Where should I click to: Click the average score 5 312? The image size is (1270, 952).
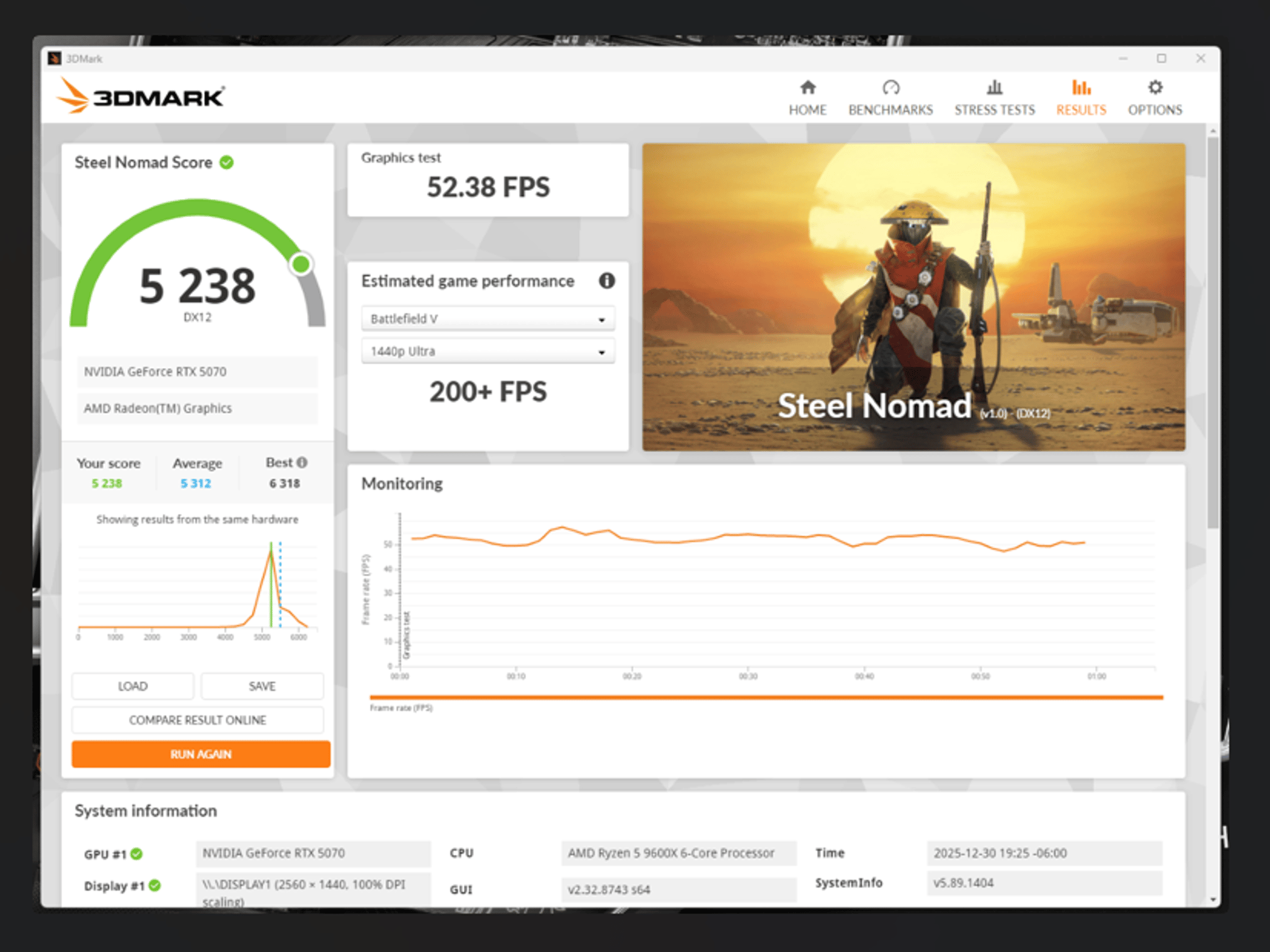(196, 483)
